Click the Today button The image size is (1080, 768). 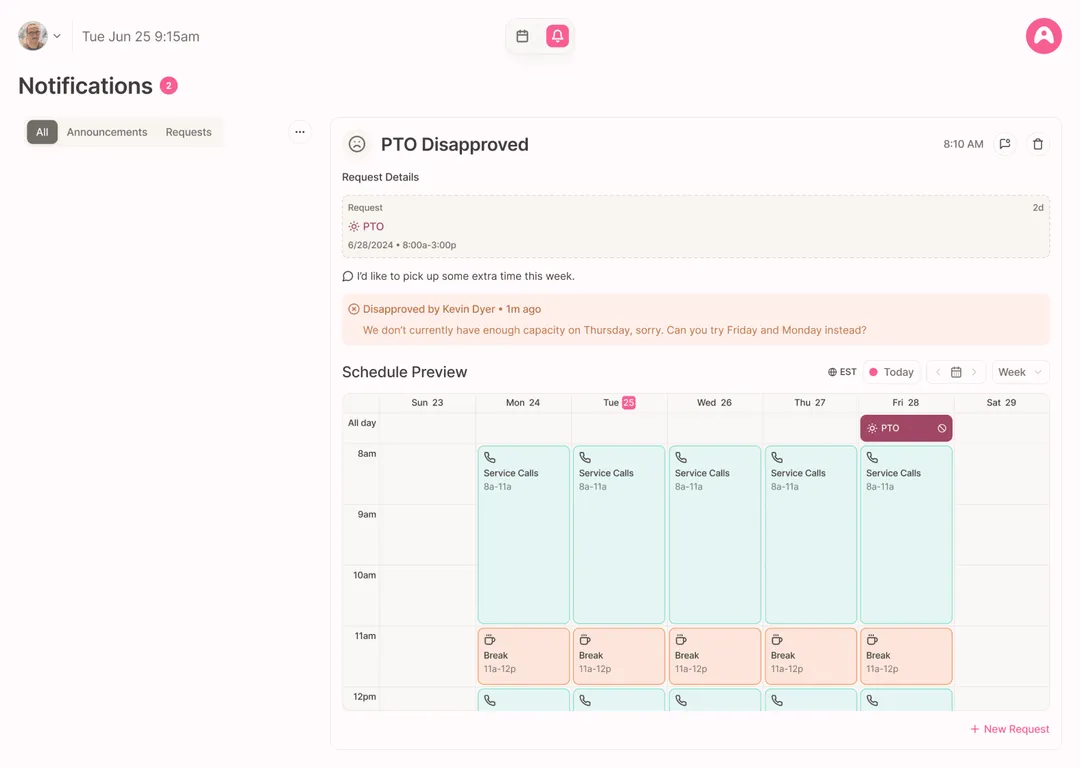[x=891, y=372]
